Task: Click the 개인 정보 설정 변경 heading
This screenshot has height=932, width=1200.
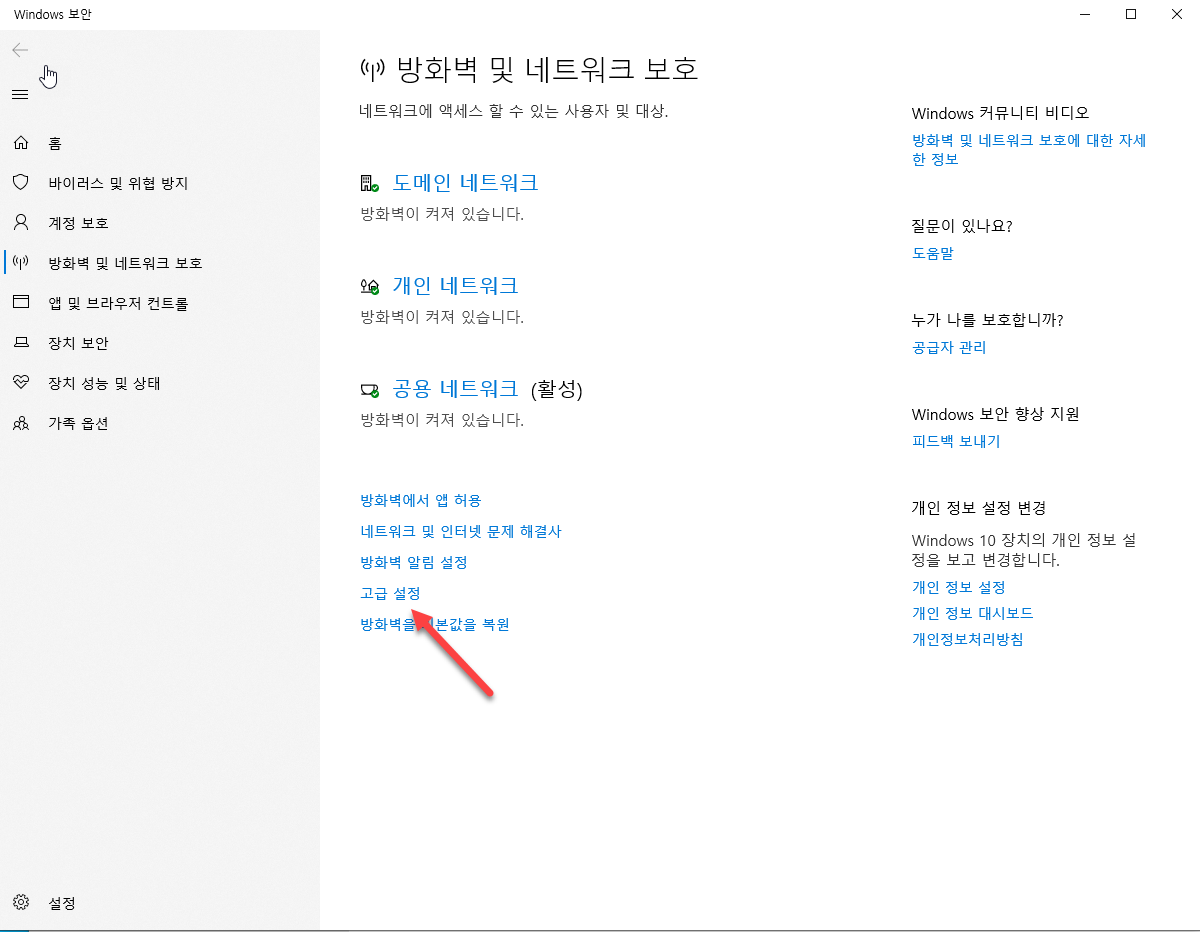Action: tap(979, 508)
